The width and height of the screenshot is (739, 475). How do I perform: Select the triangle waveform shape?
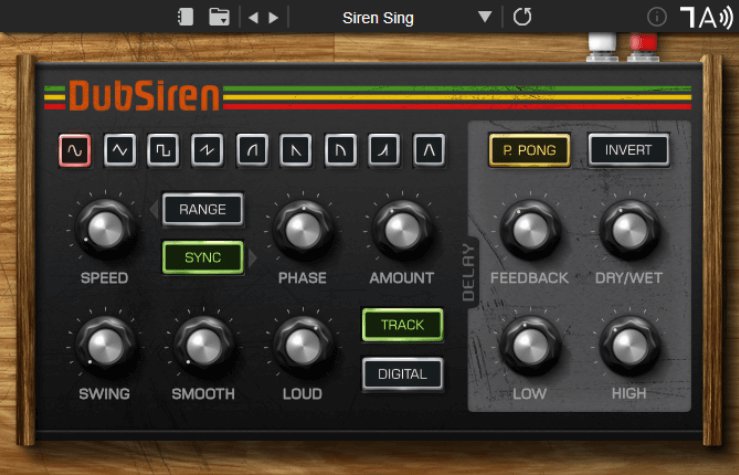click(x=120, y=150)
